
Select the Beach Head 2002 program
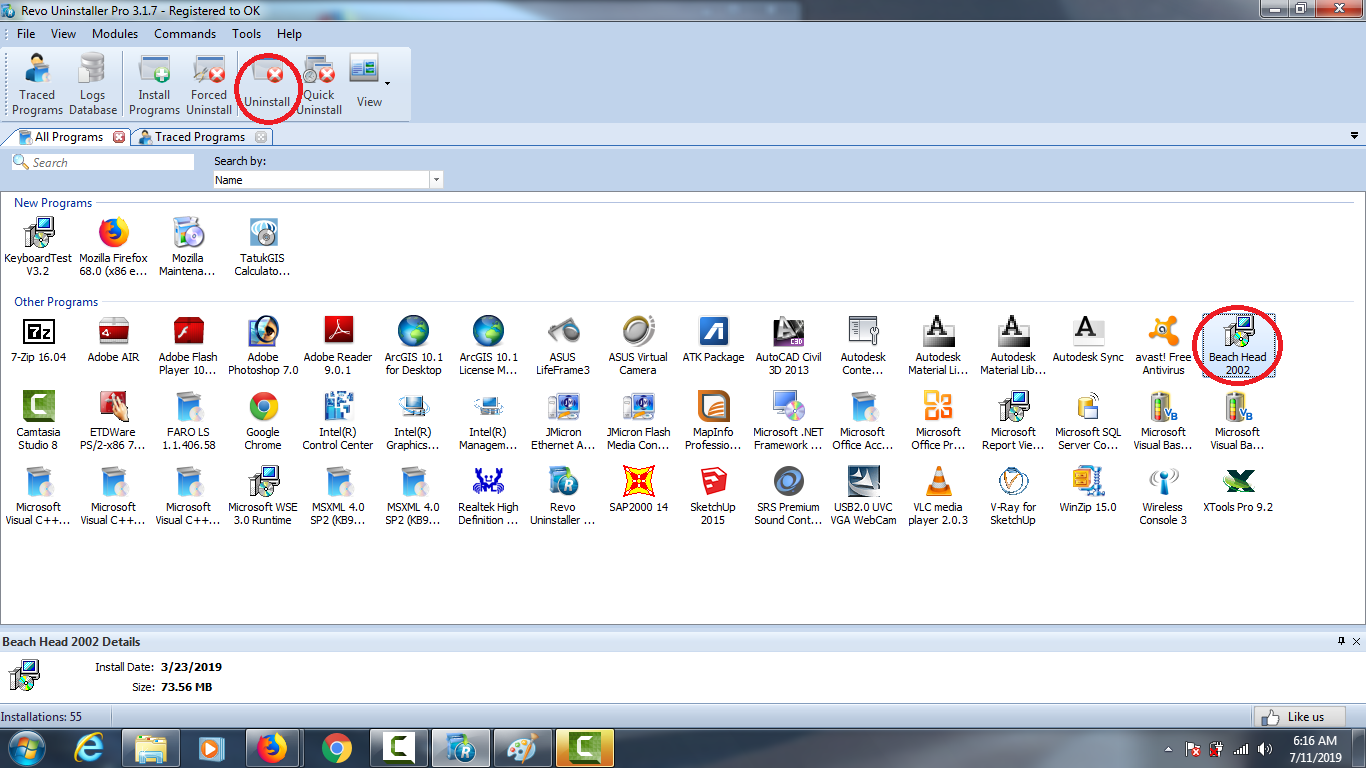point(1238,346)
